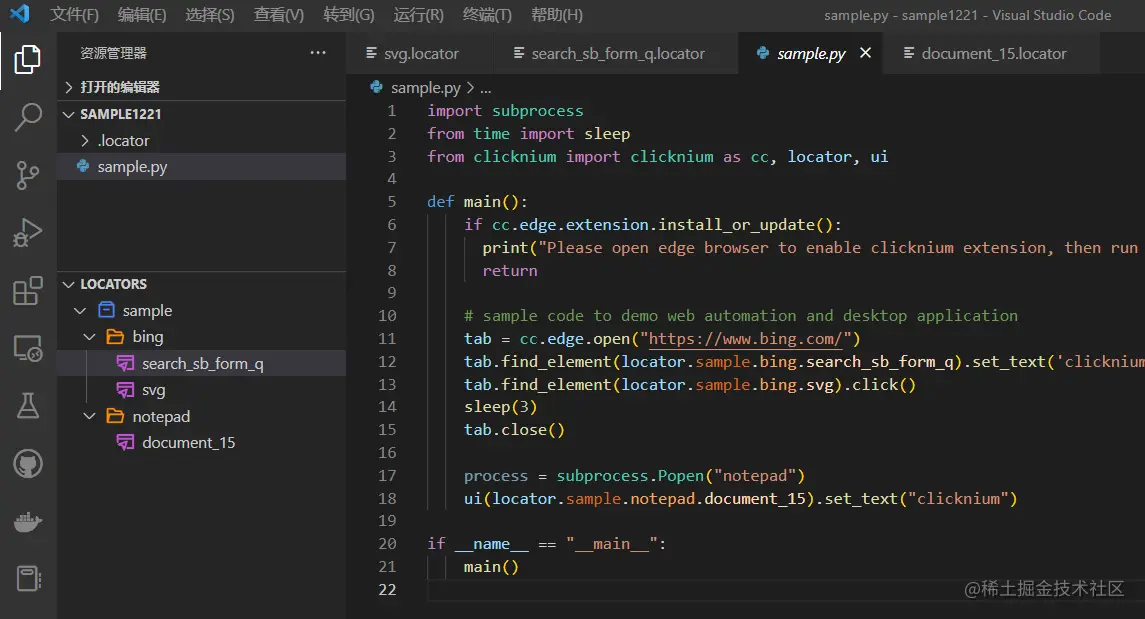Open the GitHub view in the activity bar

(x=27, y=463)
